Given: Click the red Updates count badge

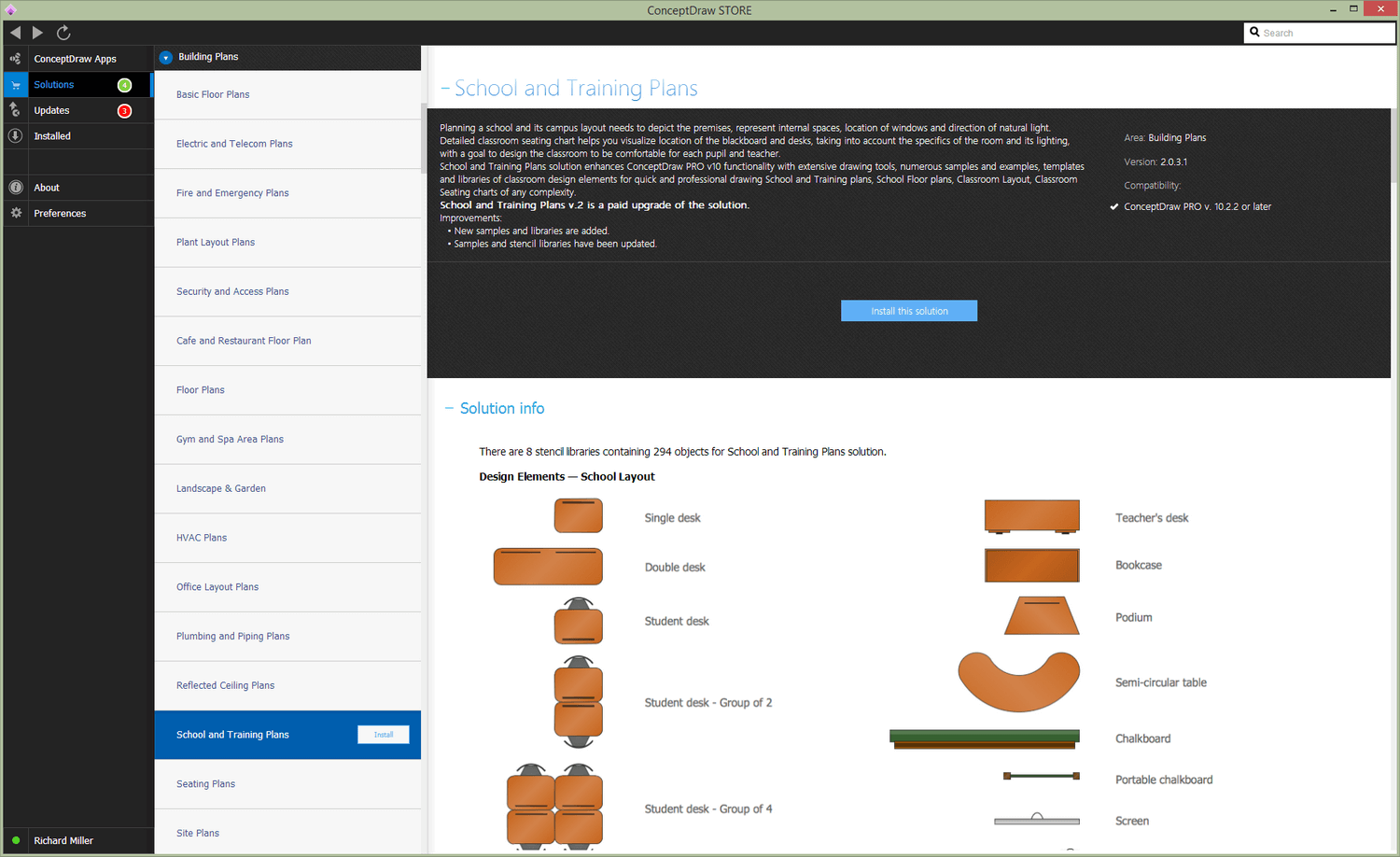Looking at the screenshot, I should (124, 111).
